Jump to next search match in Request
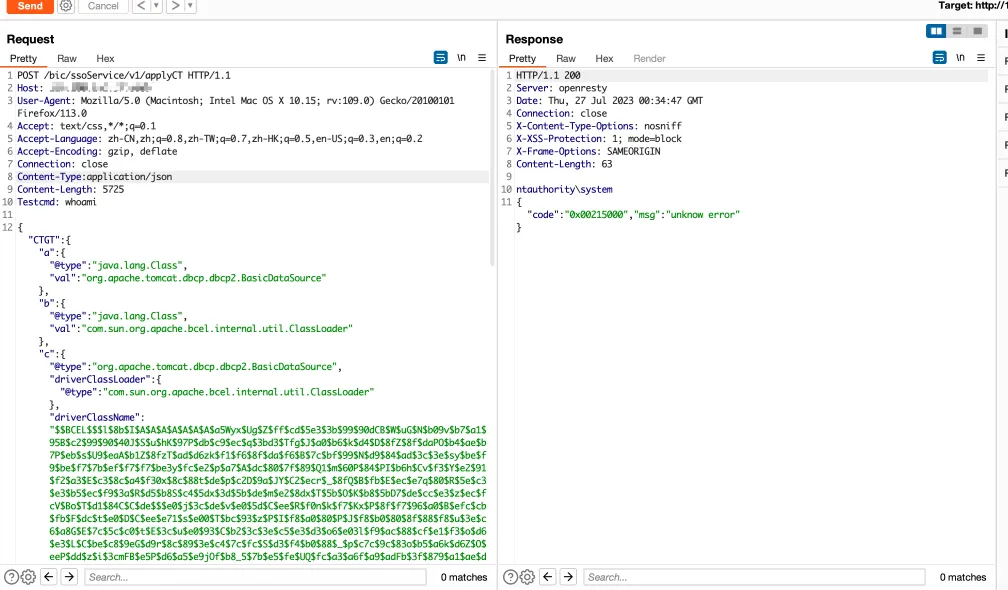Viewport: 1008px width, 590px height. point(69,577)
